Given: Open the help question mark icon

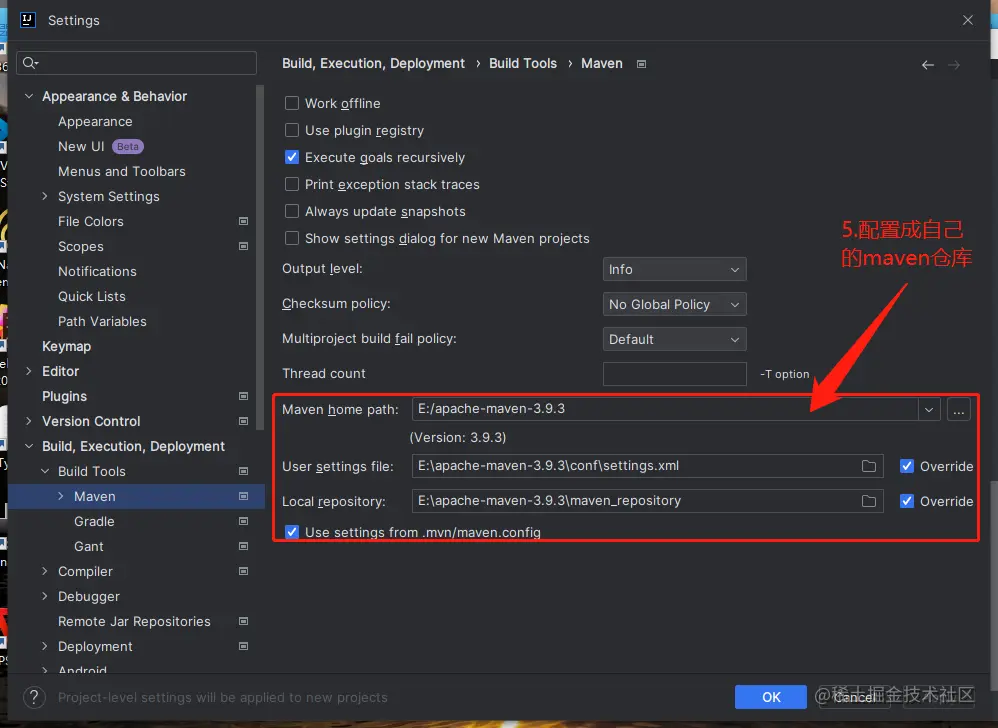Looking at the screenshot, I should pyautogui.click(x=34, y=697).
